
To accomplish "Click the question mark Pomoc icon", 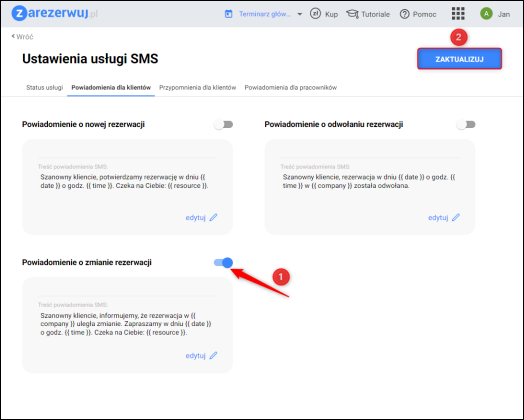I will pyautogui.click(x=404, y=14).
